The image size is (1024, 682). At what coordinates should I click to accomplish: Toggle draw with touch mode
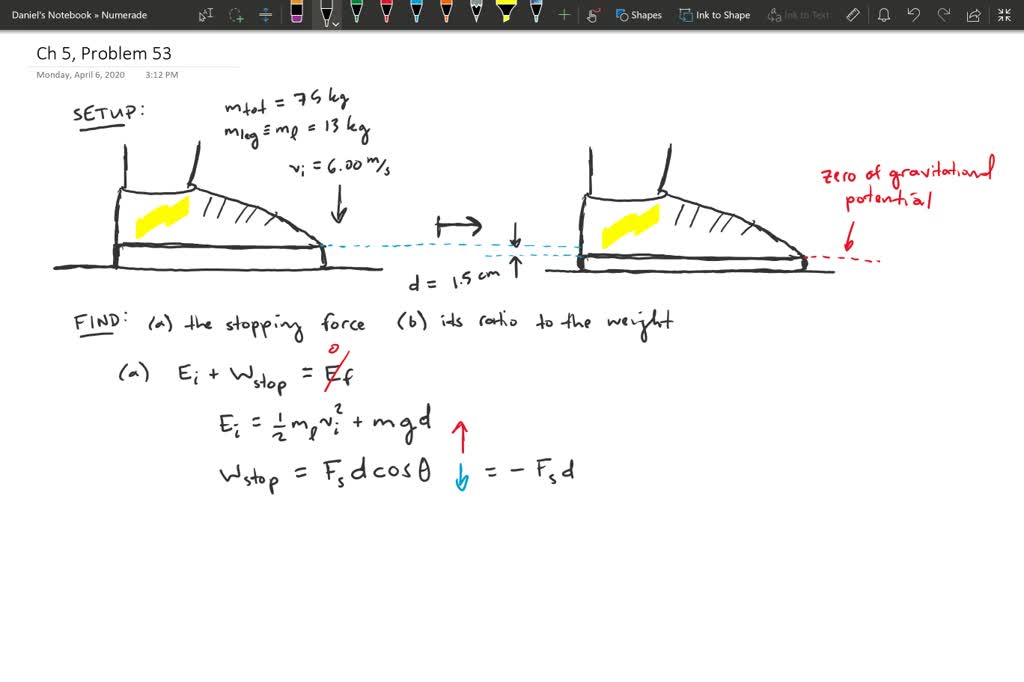[592, 15]
